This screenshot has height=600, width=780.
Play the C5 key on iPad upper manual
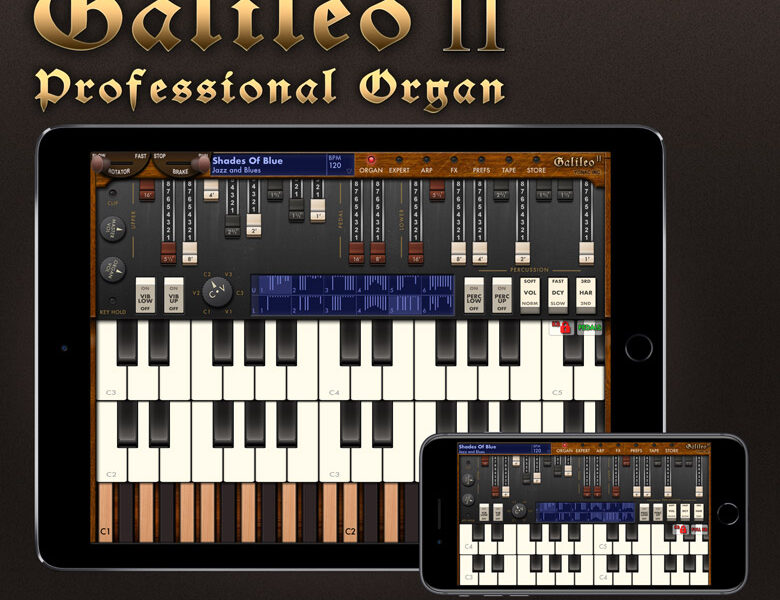[557, 383]
